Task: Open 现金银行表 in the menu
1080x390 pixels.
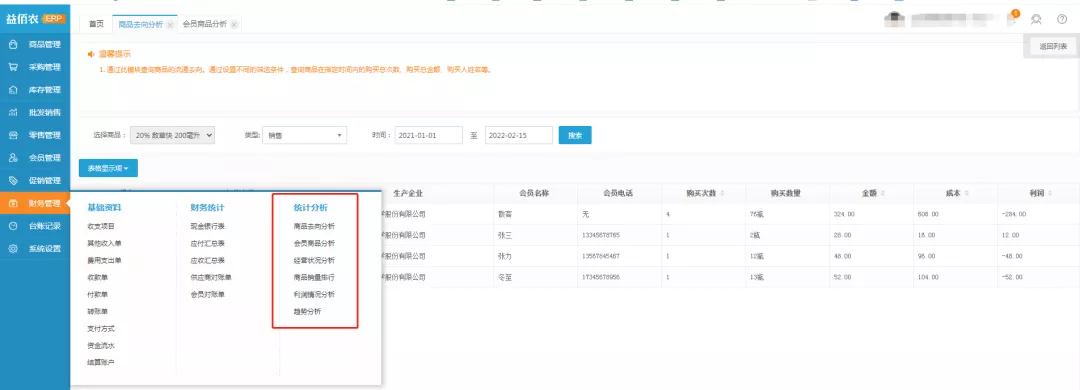Action: [208, 226]
